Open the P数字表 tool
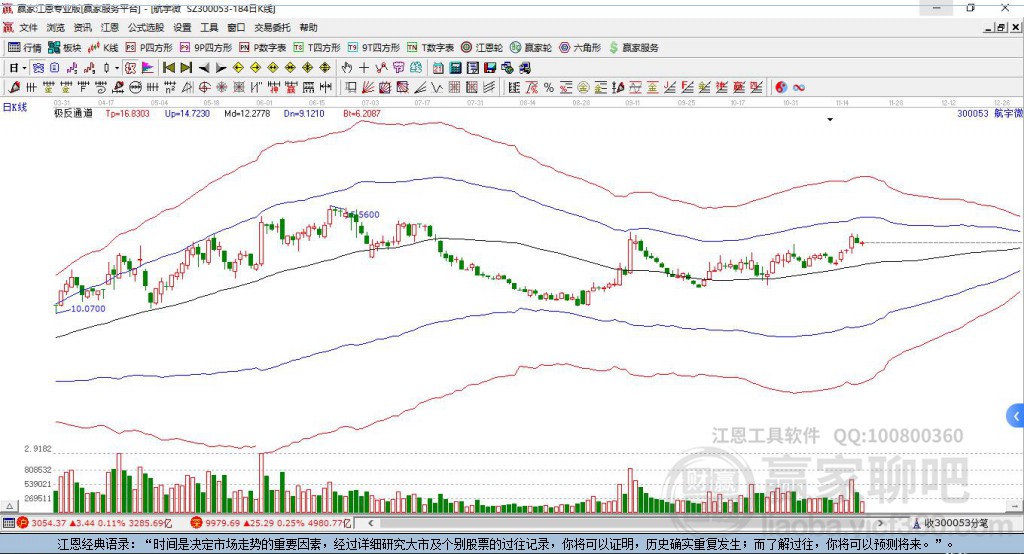This screenshot has height=554, width=1024. click(263, 48)
